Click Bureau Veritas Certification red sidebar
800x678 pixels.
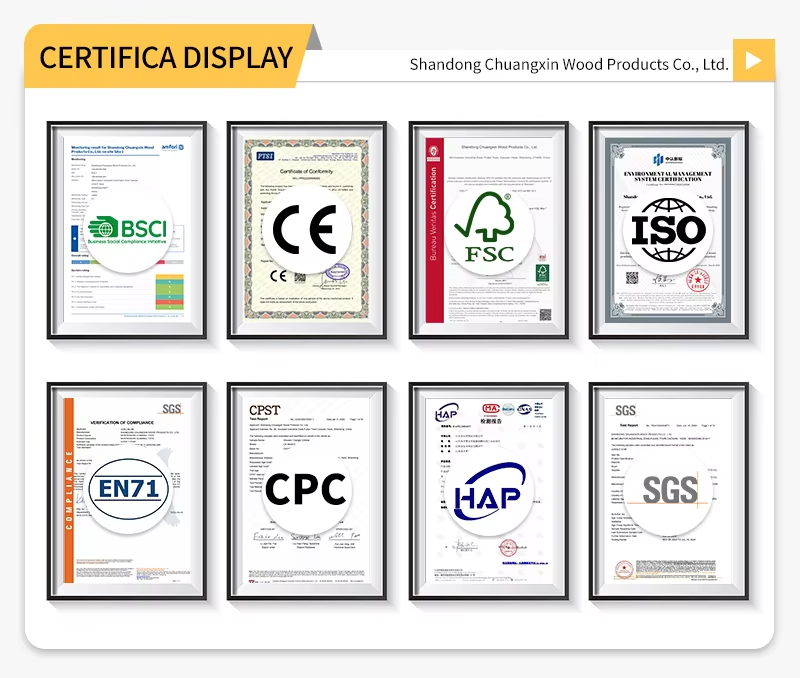pos(434,230)
